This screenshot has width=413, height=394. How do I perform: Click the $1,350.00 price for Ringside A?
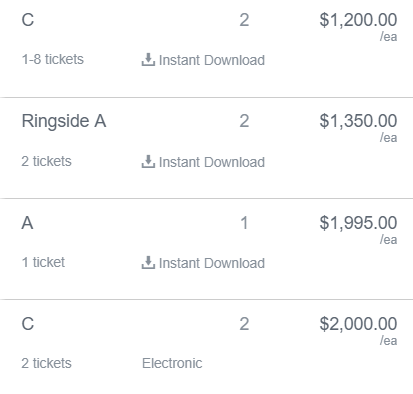pyautogui.click(x=358, y=121)
